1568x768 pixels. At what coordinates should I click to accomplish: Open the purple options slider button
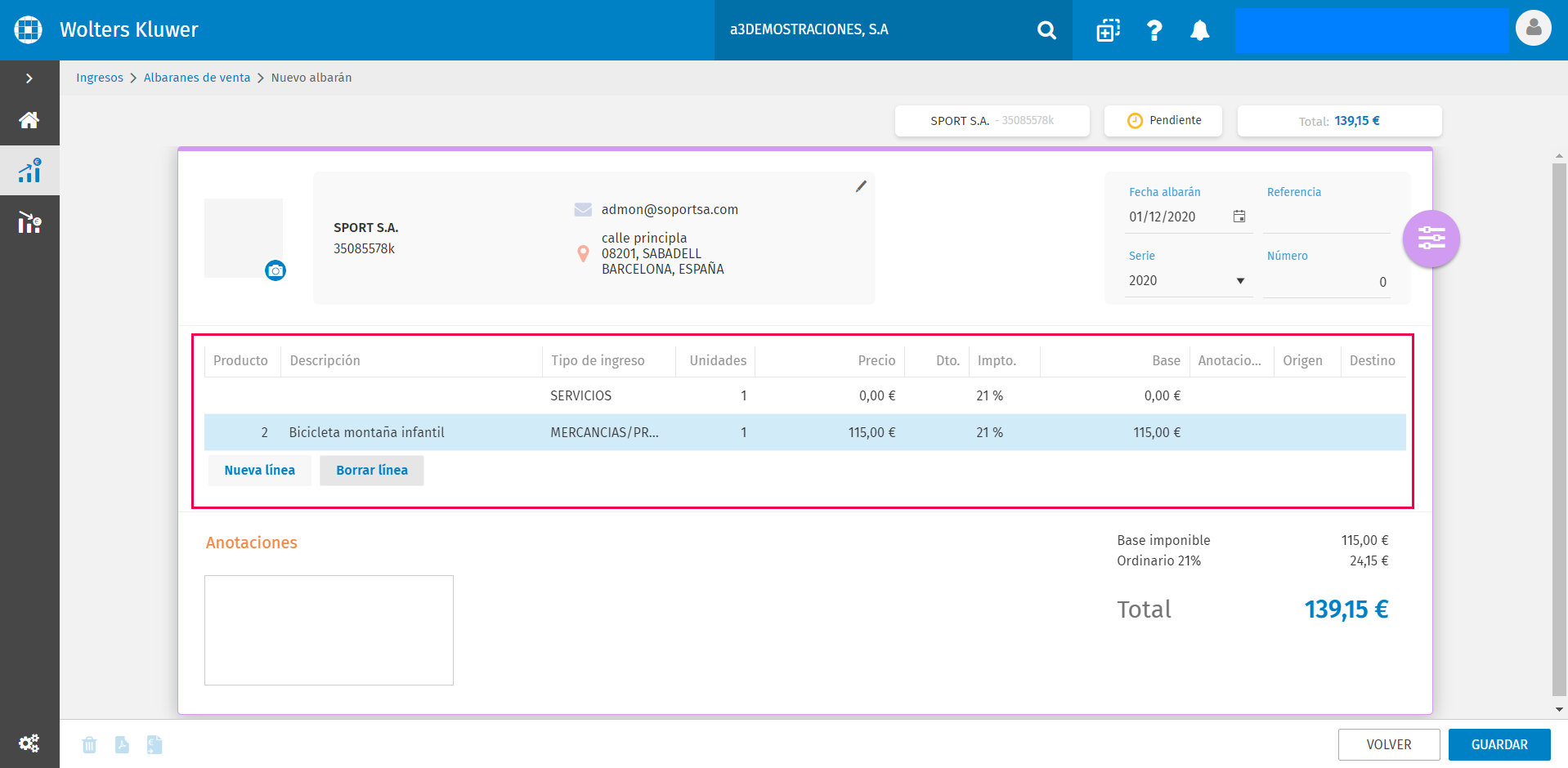(x=1431, y=239)
